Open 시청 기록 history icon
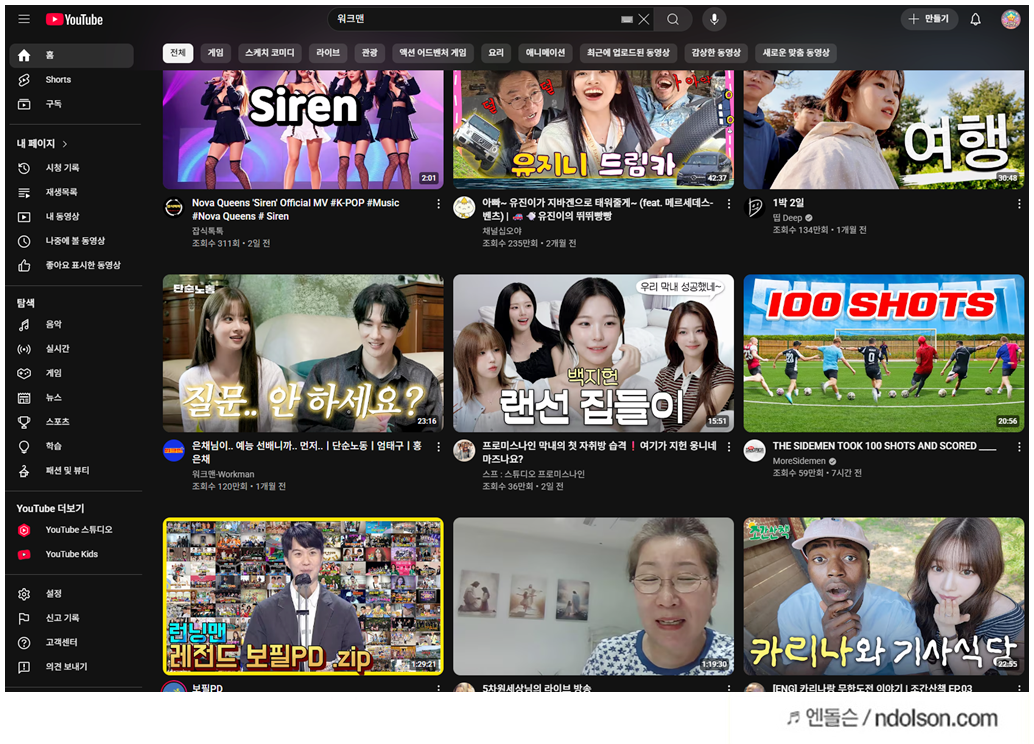 [x=24, y=168]
